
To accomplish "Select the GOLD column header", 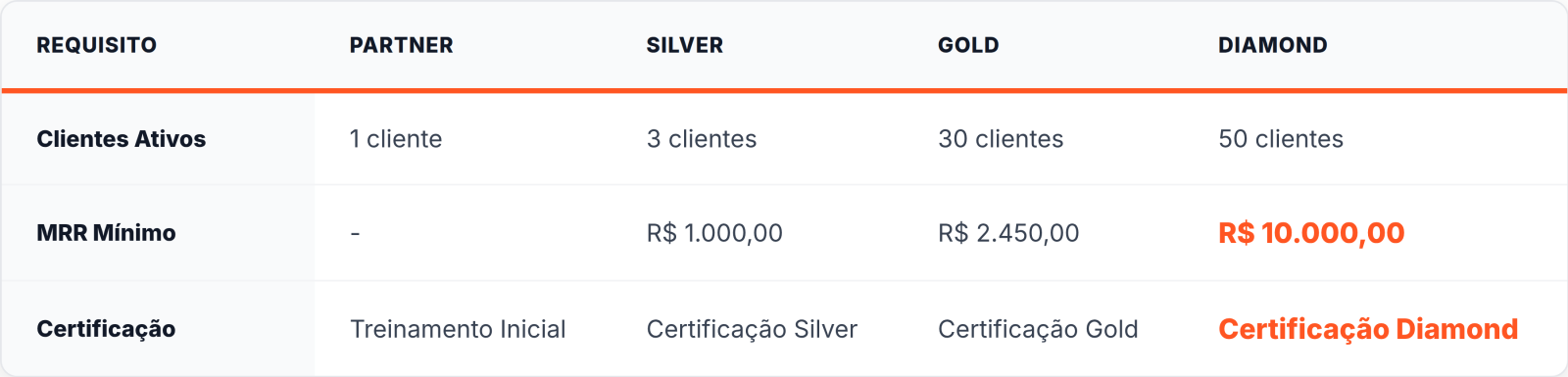I will pyautogui.click(x=968, y=45).
